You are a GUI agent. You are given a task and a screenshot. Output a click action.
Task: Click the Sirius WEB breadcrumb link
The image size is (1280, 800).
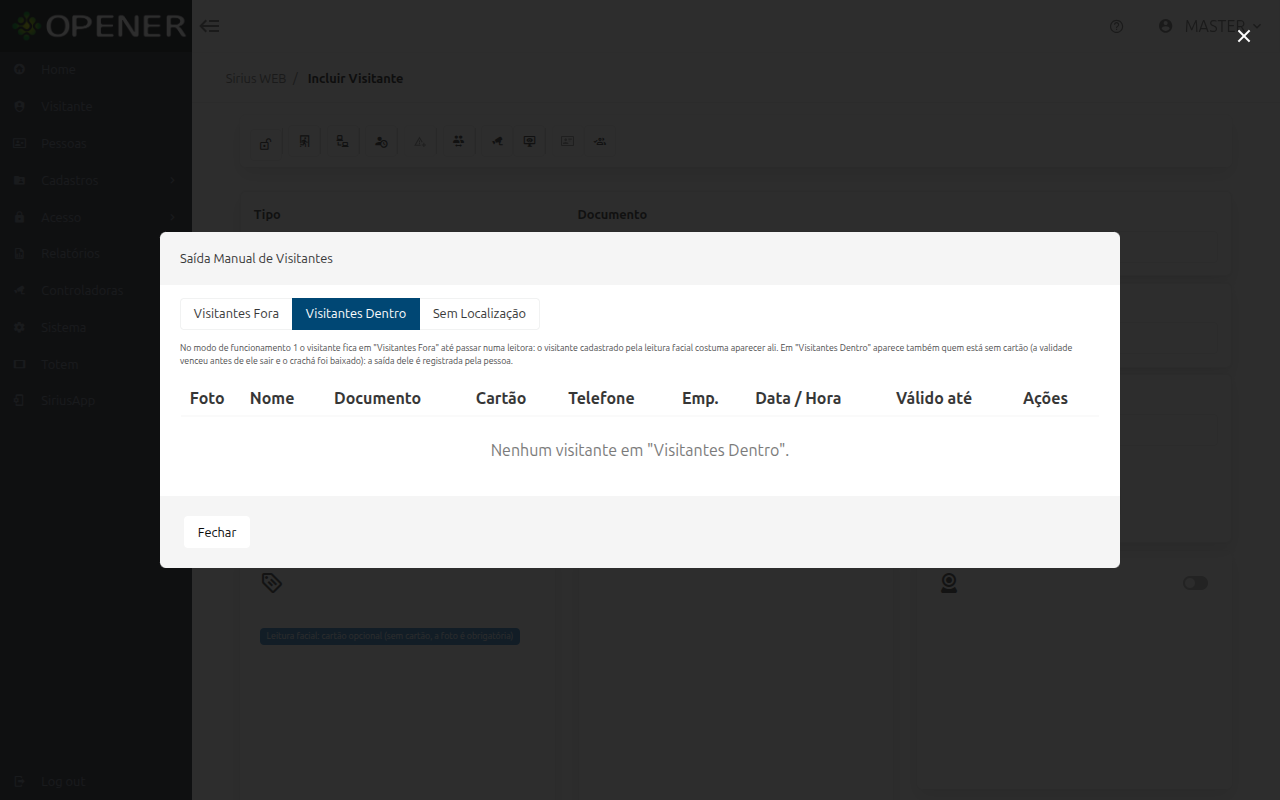255,78
